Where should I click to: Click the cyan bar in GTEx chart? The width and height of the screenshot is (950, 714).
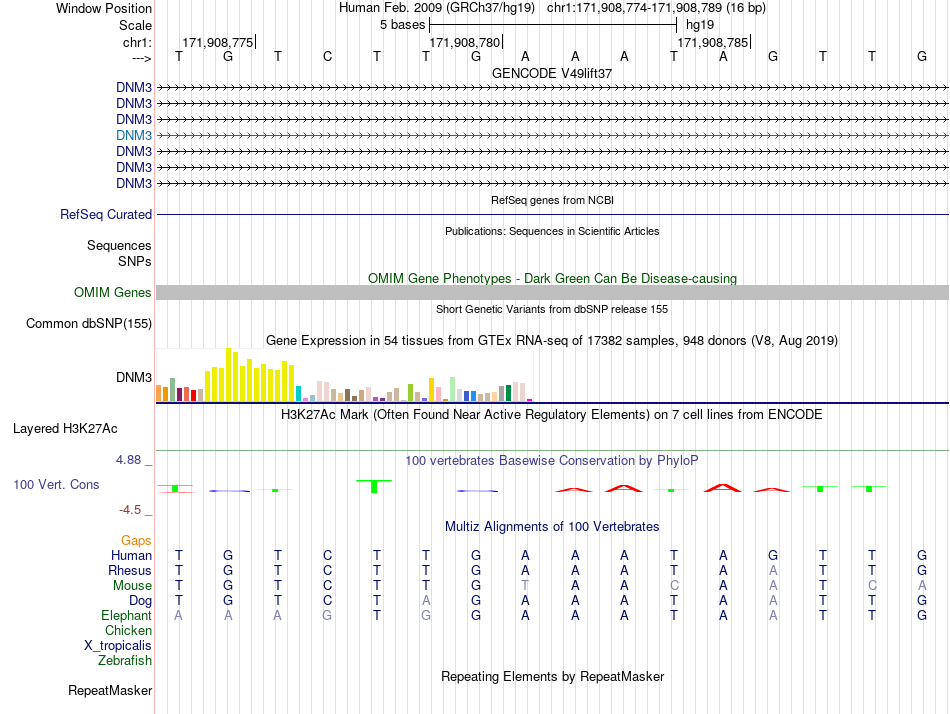pos(298,394)
